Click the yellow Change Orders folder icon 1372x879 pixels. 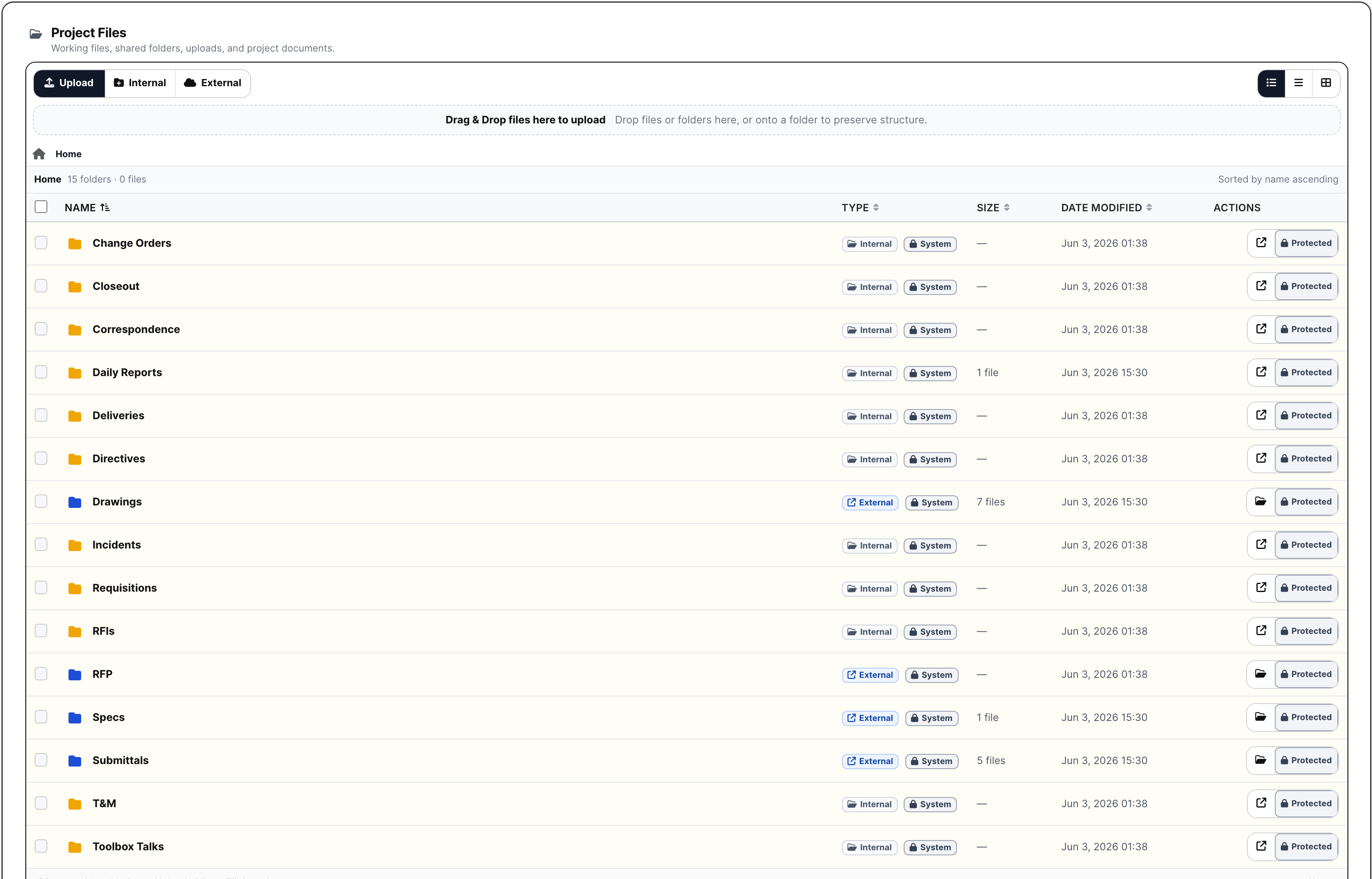[x=75, y=244]
